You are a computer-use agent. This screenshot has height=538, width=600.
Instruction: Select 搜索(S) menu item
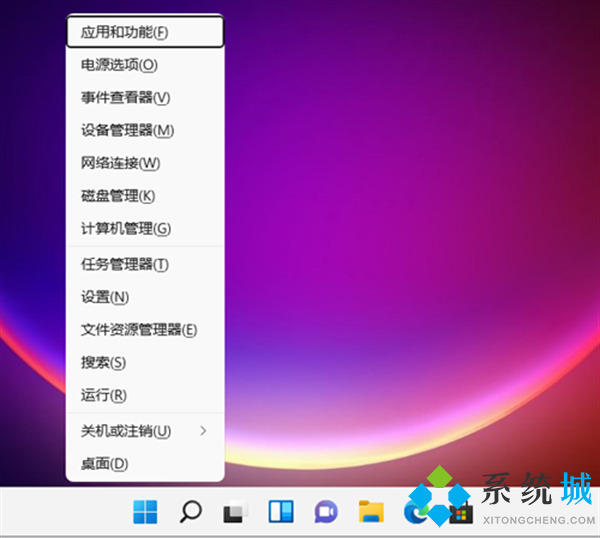click(x=145, y=362)
